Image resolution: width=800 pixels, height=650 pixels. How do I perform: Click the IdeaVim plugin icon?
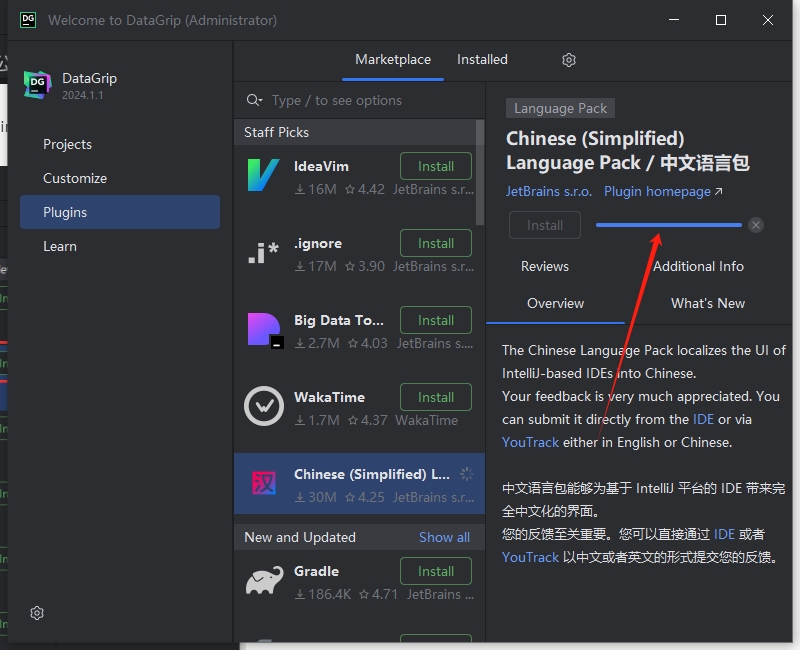point(263,175)
